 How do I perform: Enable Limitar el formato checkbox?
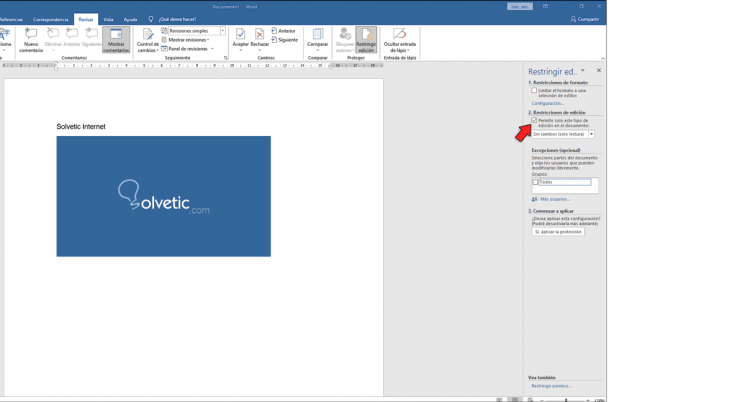[x=534, y=90]
